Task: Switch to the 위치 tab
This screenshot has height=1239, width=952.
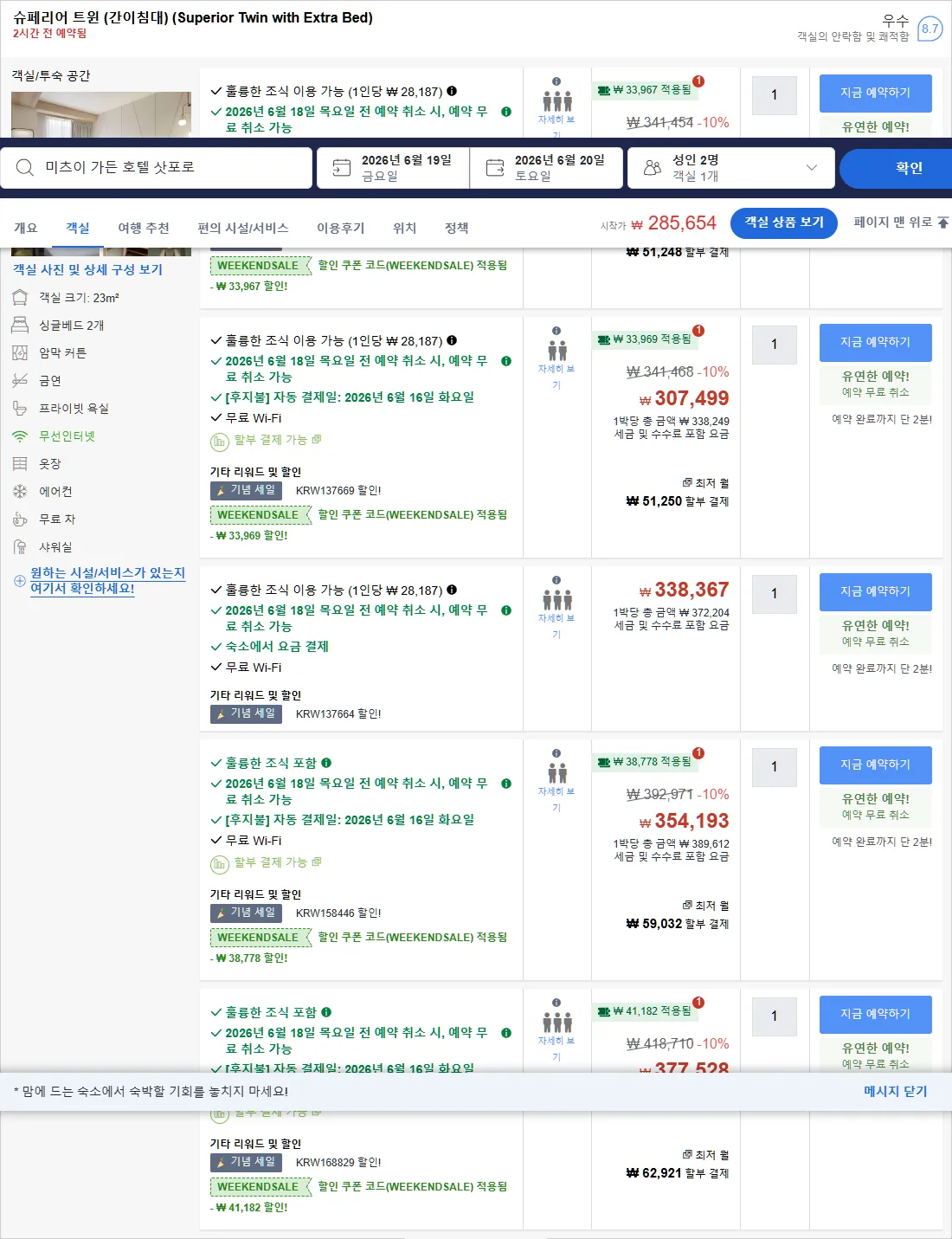Action: (405, 228)
